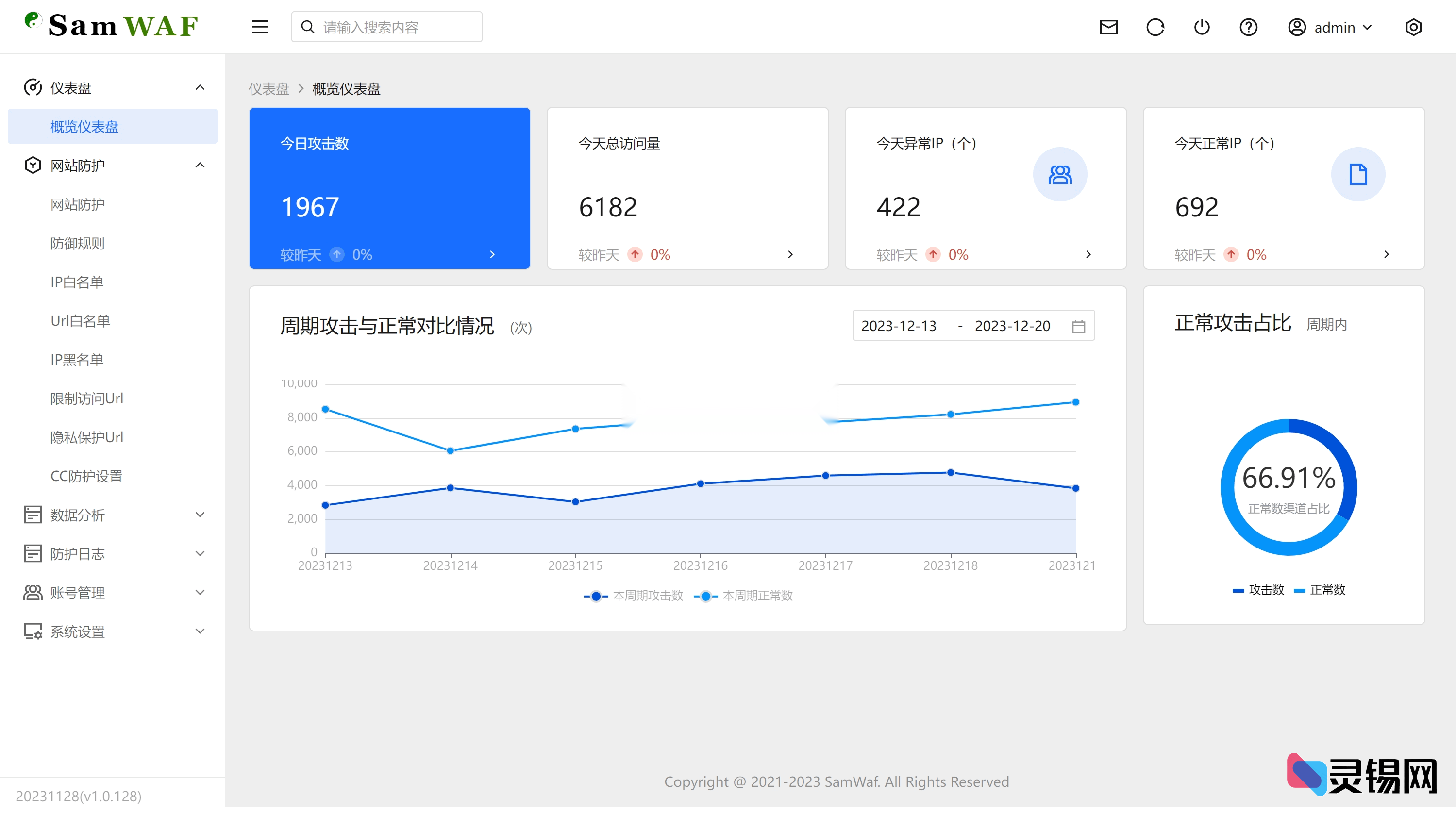Click the 仪表盘 breadcrumb link
1456x814 pixels.
[x=268, y=89]
